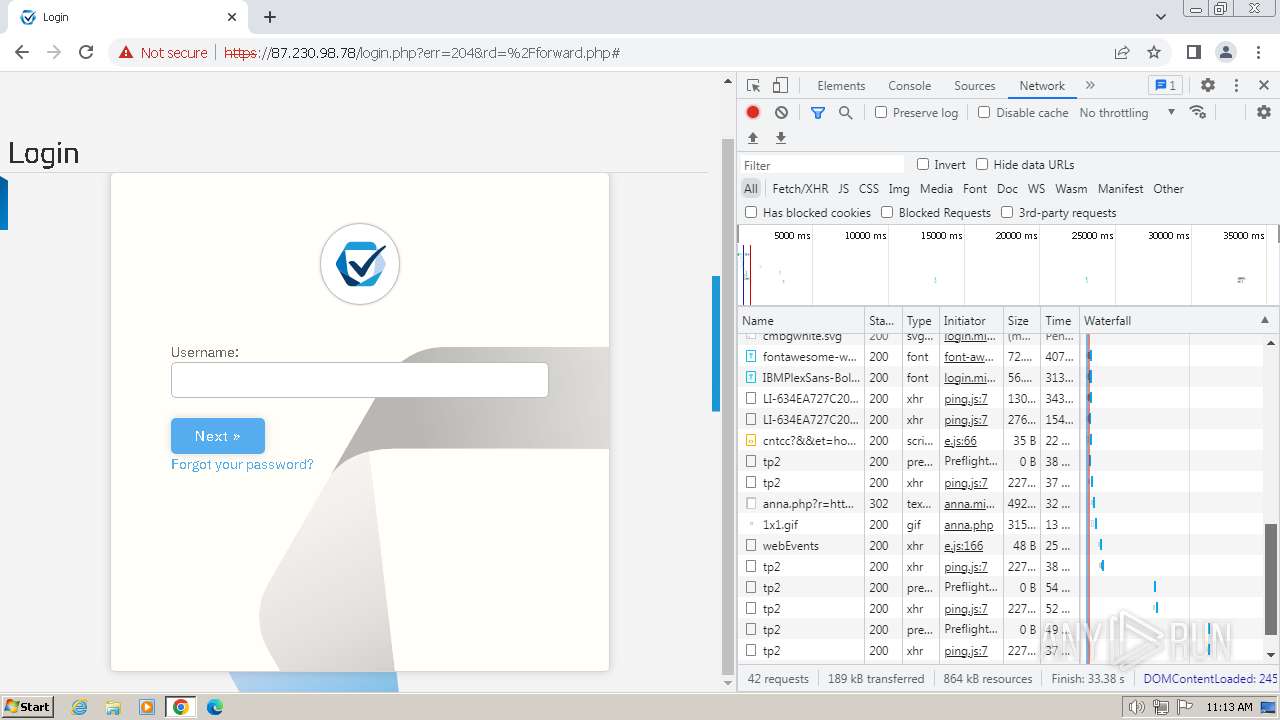Open Network panel settings gear

[x=1264, y=112]
